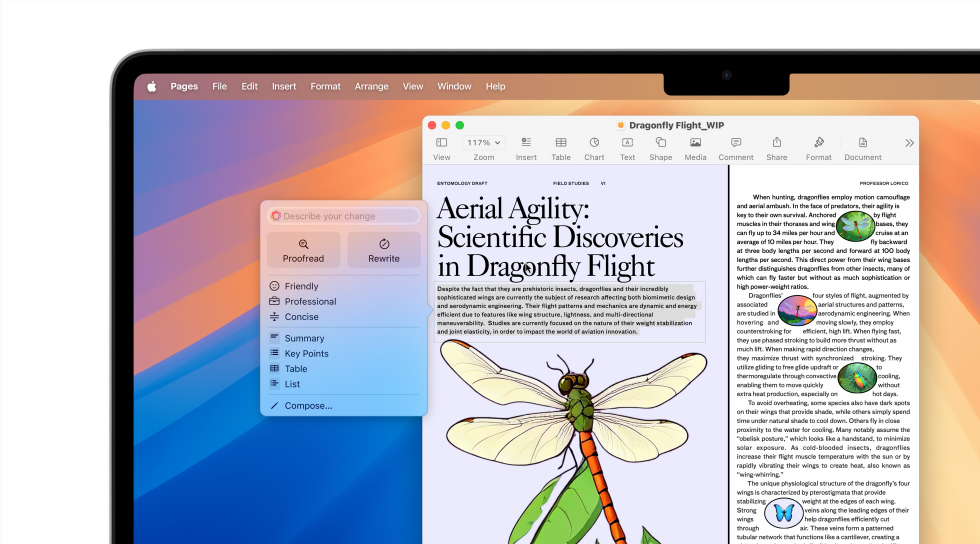Click the green beetle inline image
The height and width of the screenshot is (544, 980).
[856, 378]
